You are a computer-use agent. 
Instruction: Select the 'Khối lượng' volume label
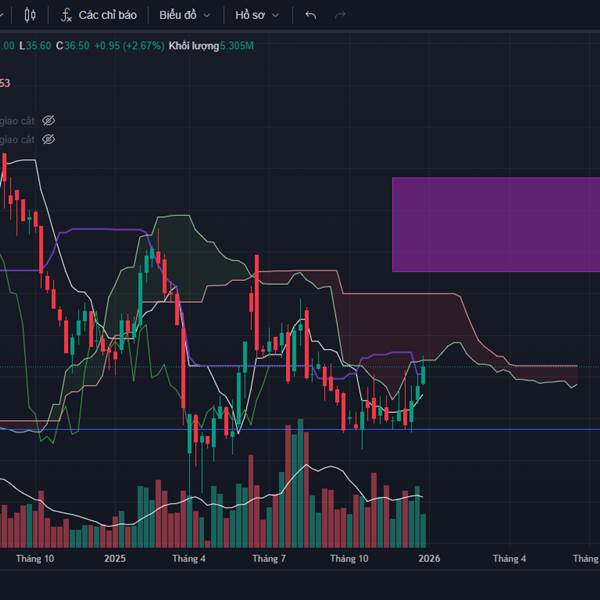[194, 46]
